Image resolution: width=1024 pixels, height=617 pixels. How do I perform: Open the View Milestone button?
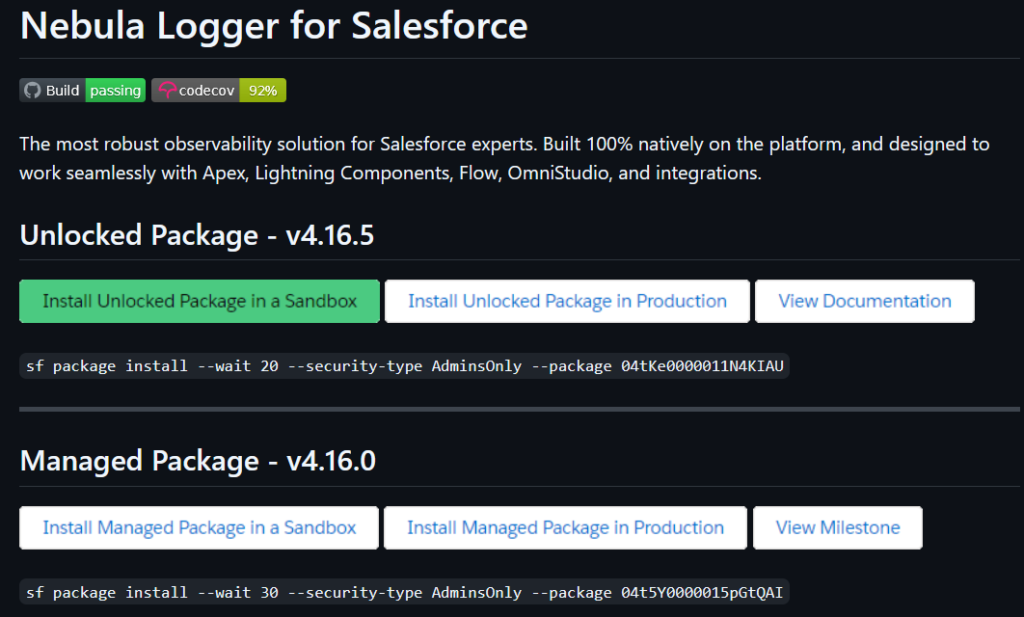point(838,528)
